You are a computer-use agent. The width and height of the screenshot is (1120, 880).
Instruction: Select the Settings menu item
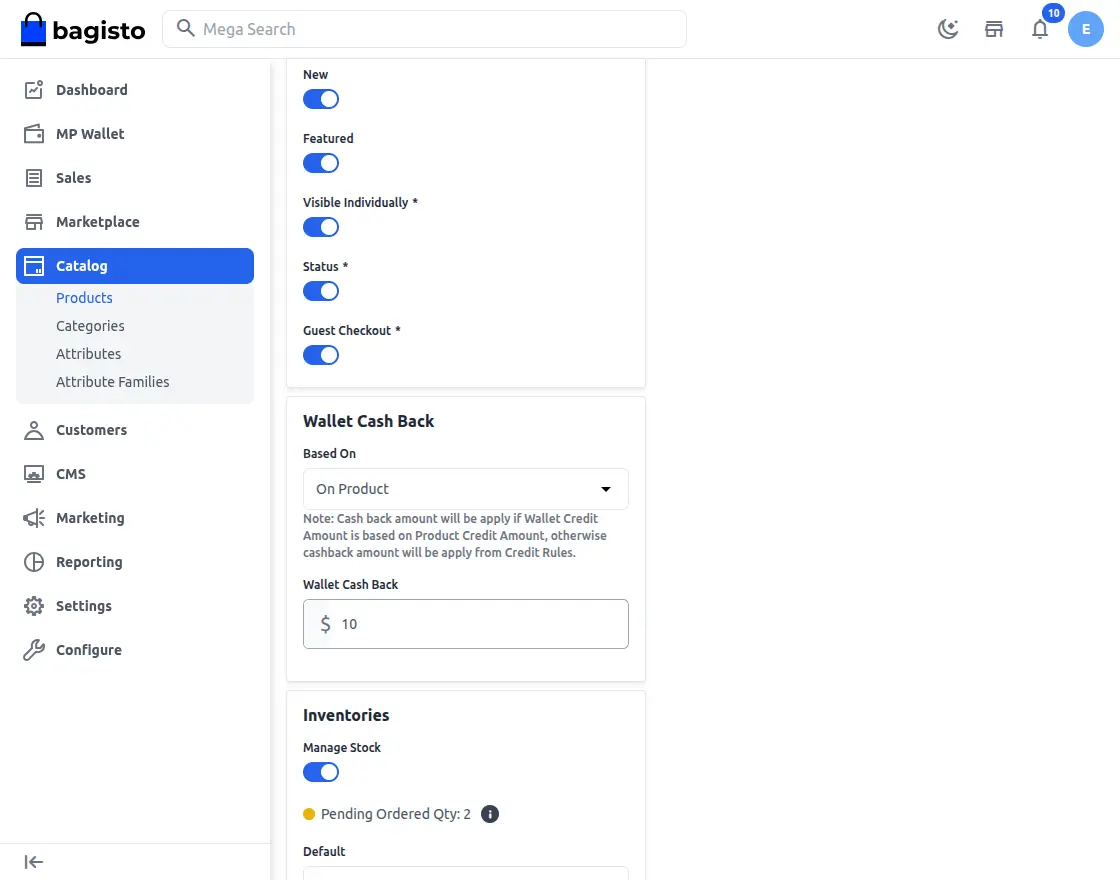(x=83, y=606)
